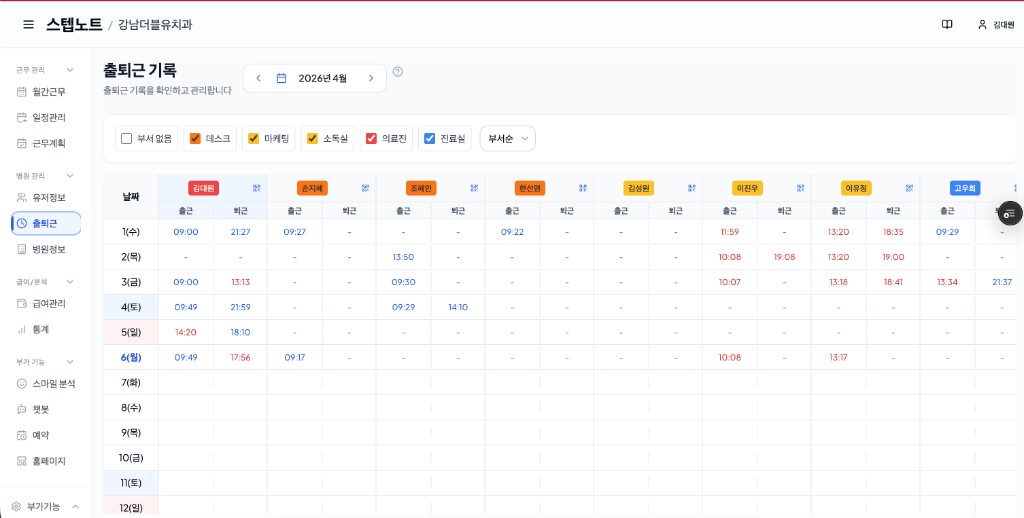Open the QR icon in 이유정 column header

pos(909,188)
